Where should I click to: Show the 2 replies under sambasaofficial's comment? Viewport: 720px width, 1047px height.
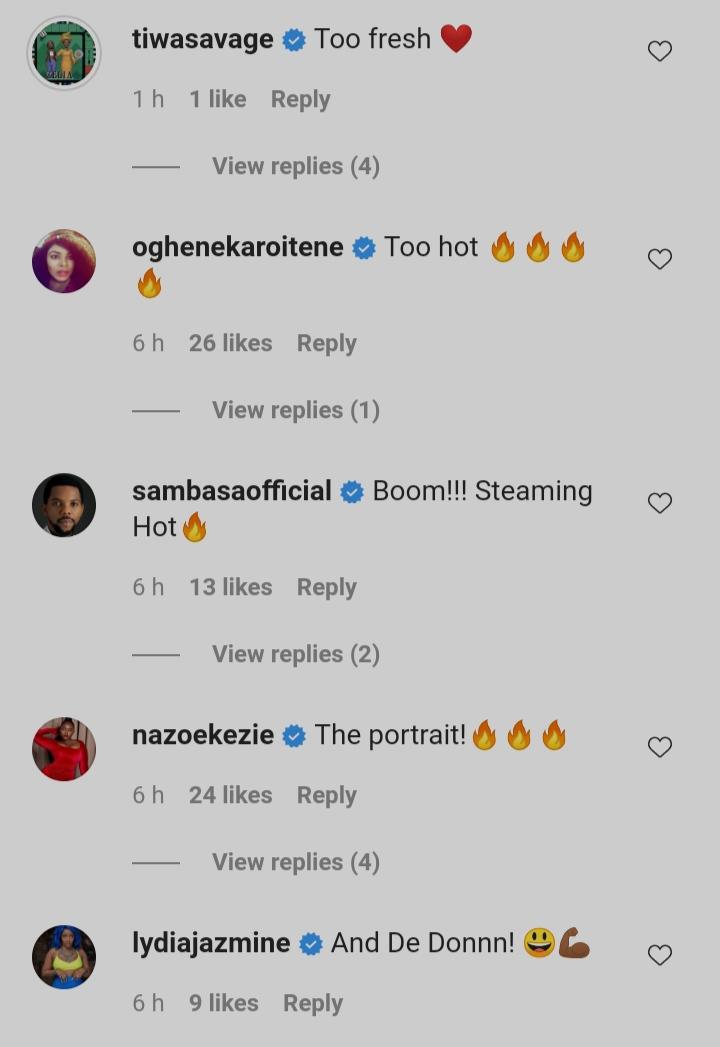295,654
